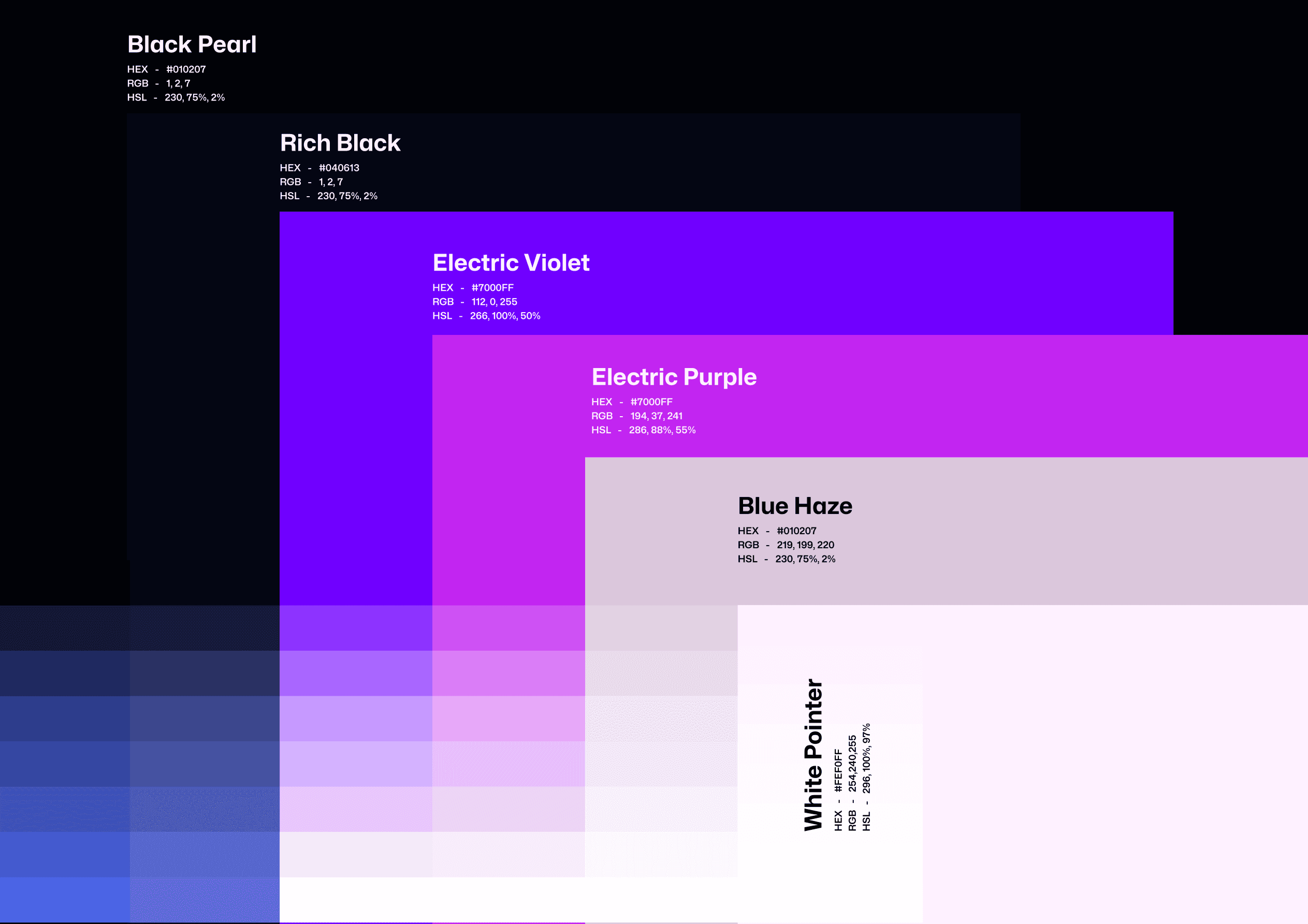Select Rich Black RGB line 1, 2, 7
The height and width of the screenshot is (924, 1308).
click(311, 182)
